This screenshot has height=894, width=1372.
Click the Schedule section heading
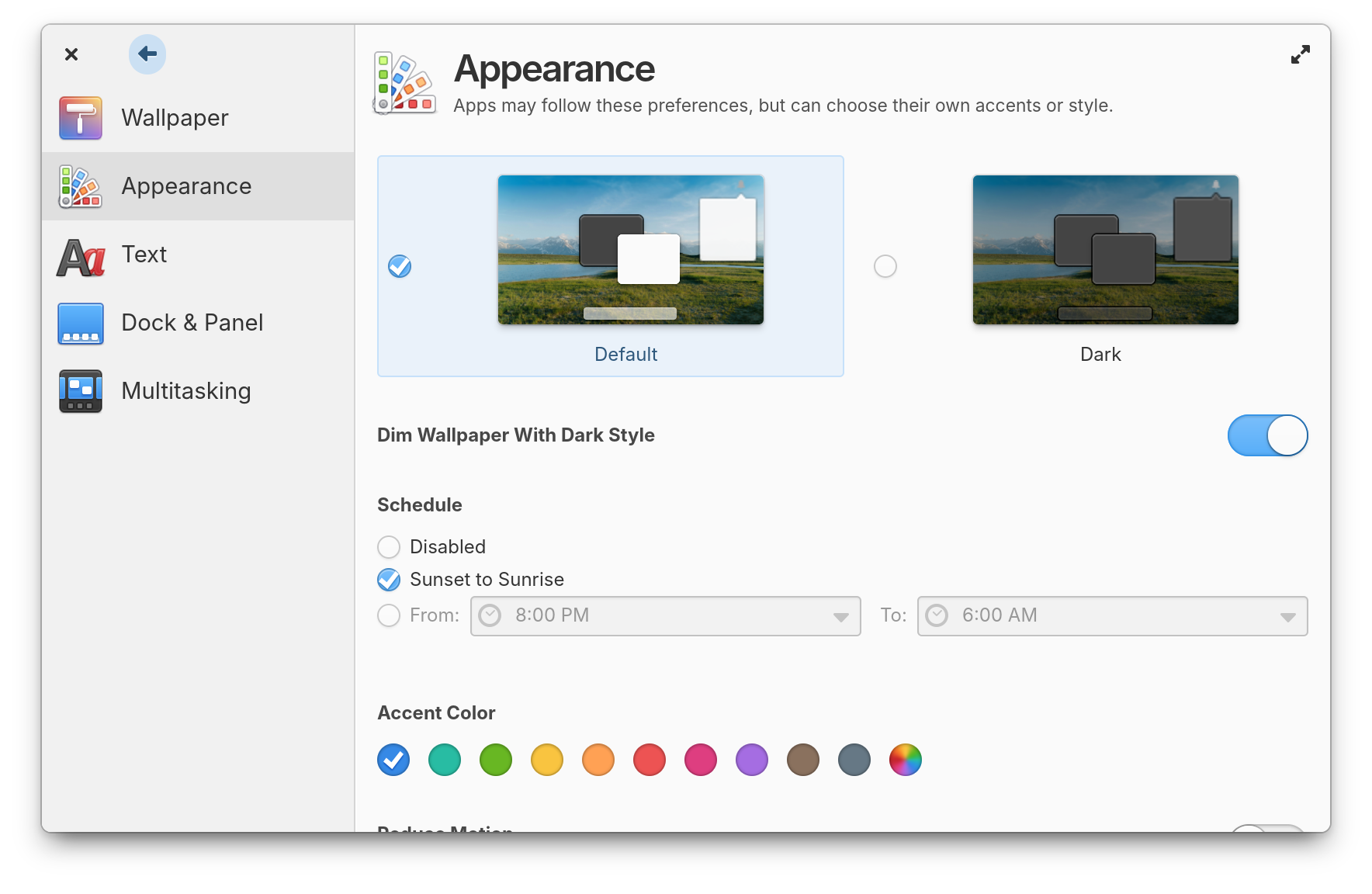(x=420, y=505)
